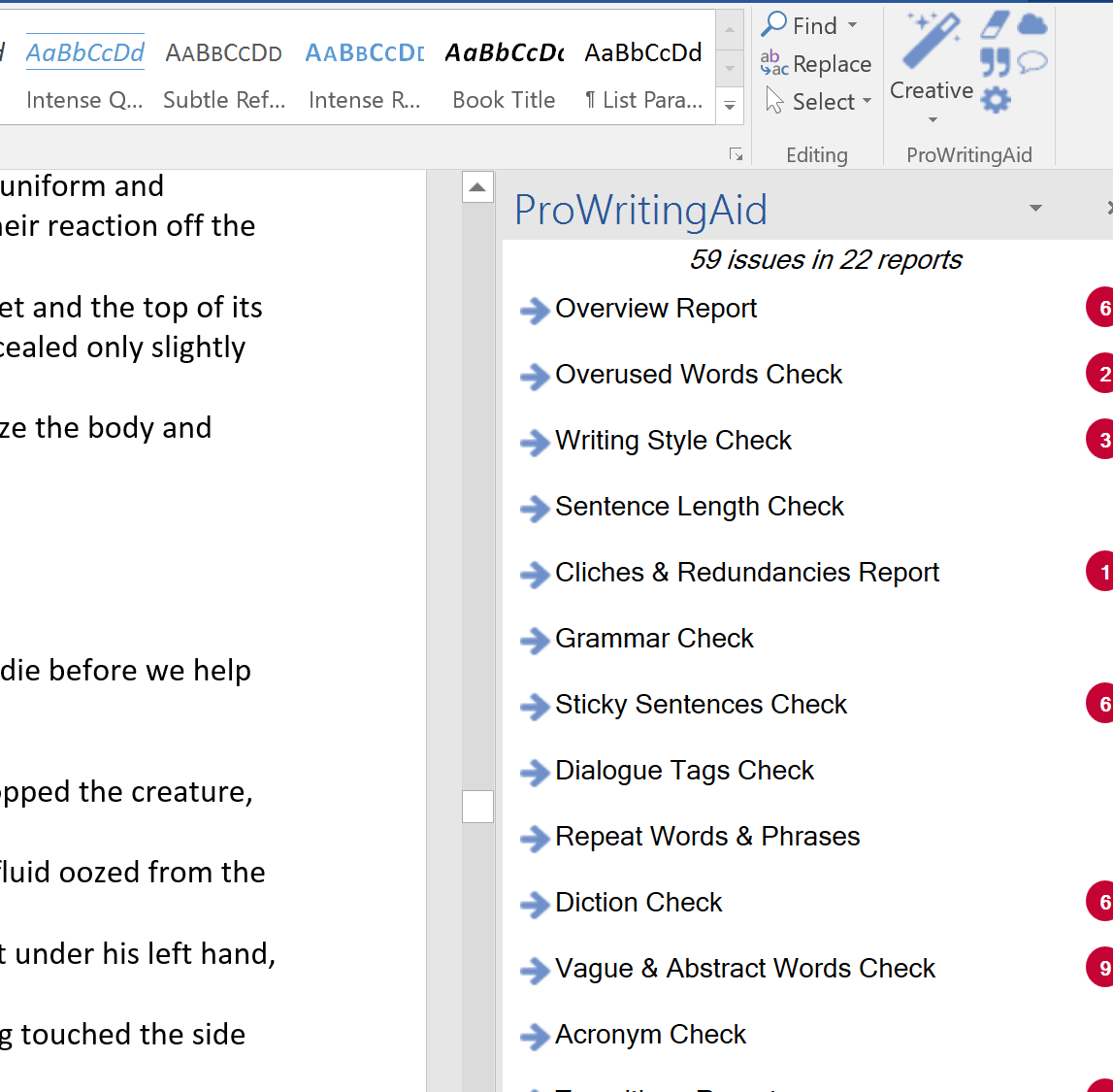Click Diction Check badge 6
Viewport: 1113px width, 1092px height.
click(1100, 901)
